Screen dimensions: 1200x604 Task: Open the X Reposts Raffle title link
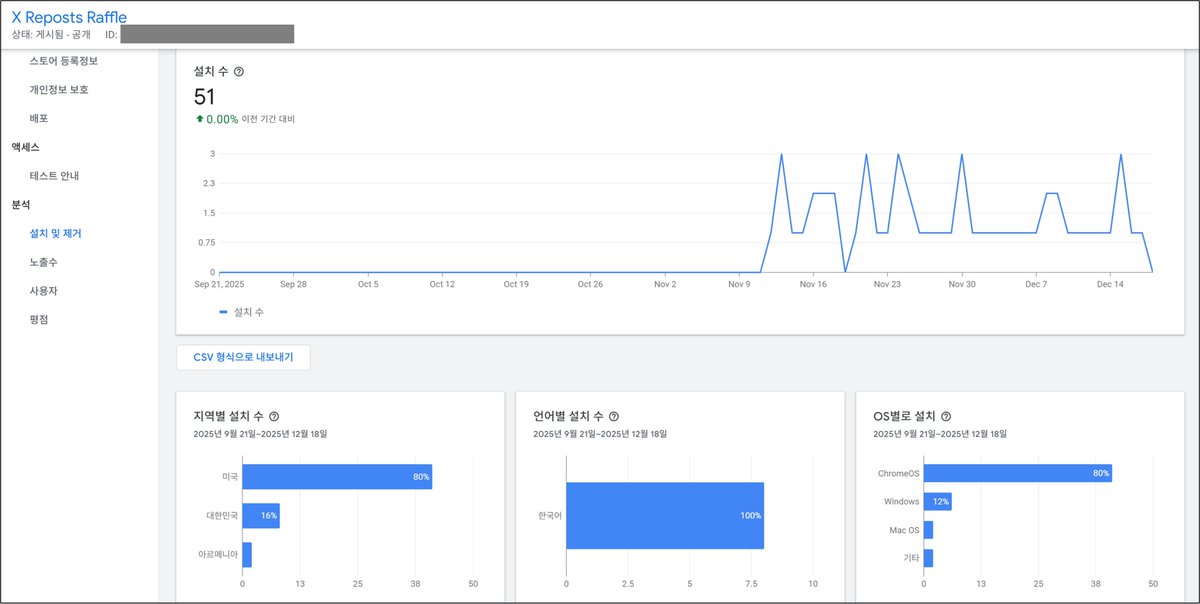pyautogui.click(x=69, y=17)
